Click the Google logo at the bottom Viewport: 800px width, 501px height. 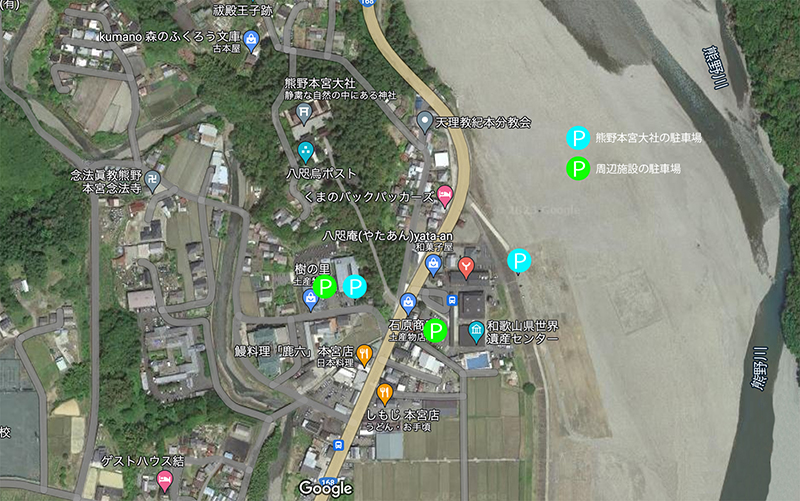[x=326, y=488]
